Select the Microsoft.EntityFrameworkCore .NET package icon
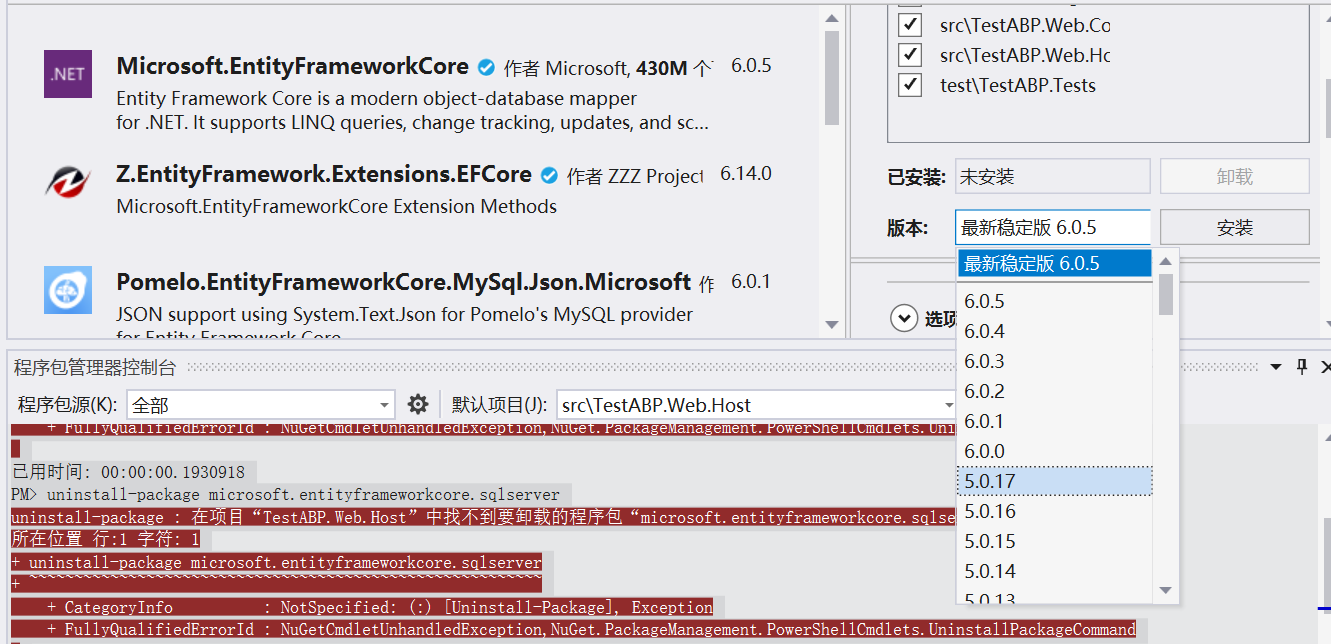This screenshot has width=1331, height=644. (x=68, y=74)
